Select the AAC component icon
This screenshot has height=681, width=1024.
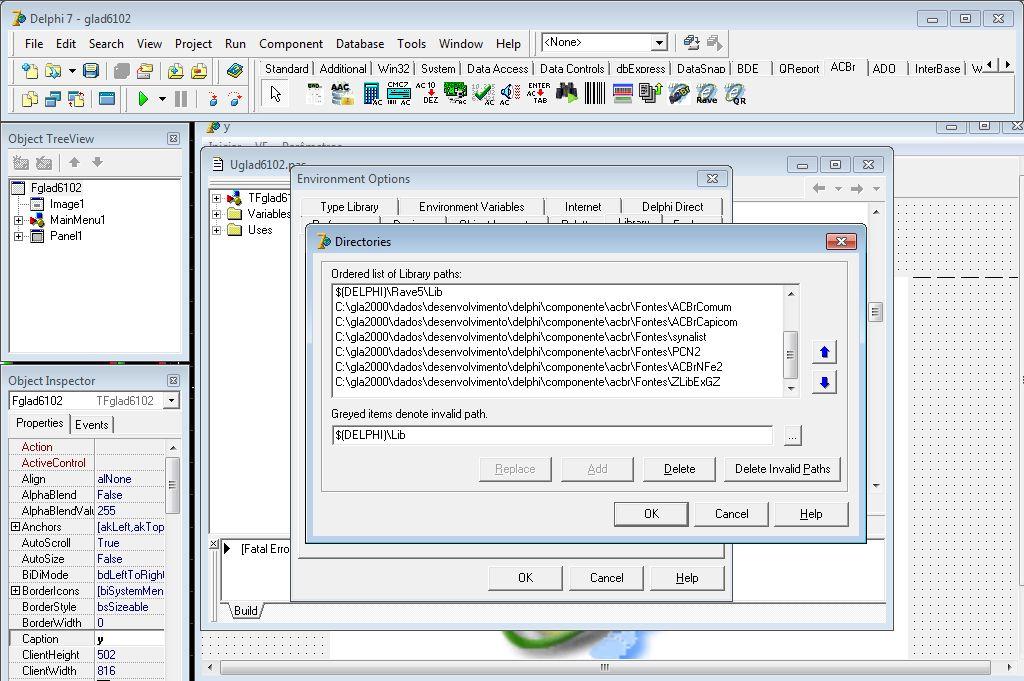point(342,94)
